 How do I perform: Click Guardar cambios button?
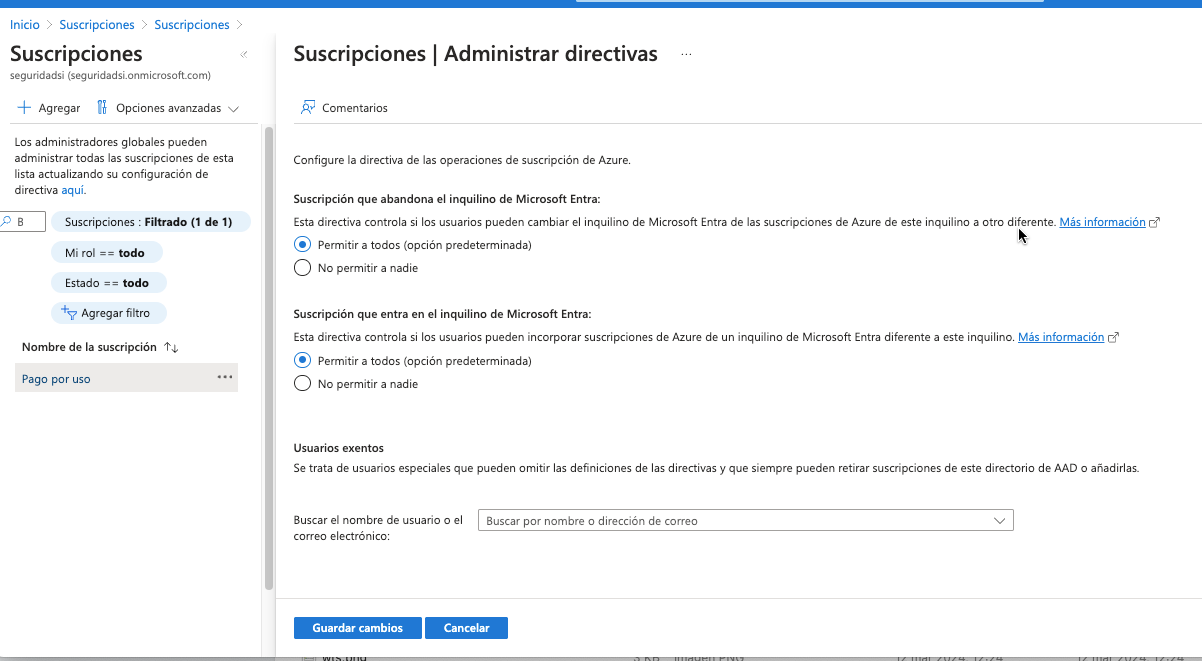coord(357,628)
